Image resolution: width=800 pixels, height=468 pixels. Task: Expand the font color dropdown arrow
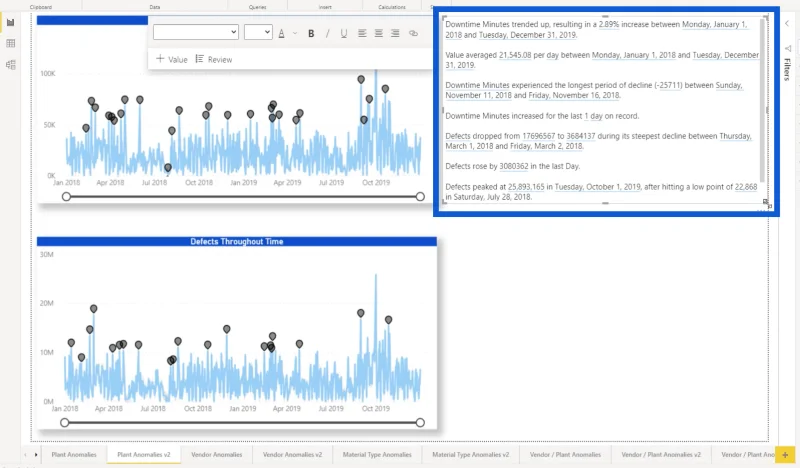tap(295, 33)
